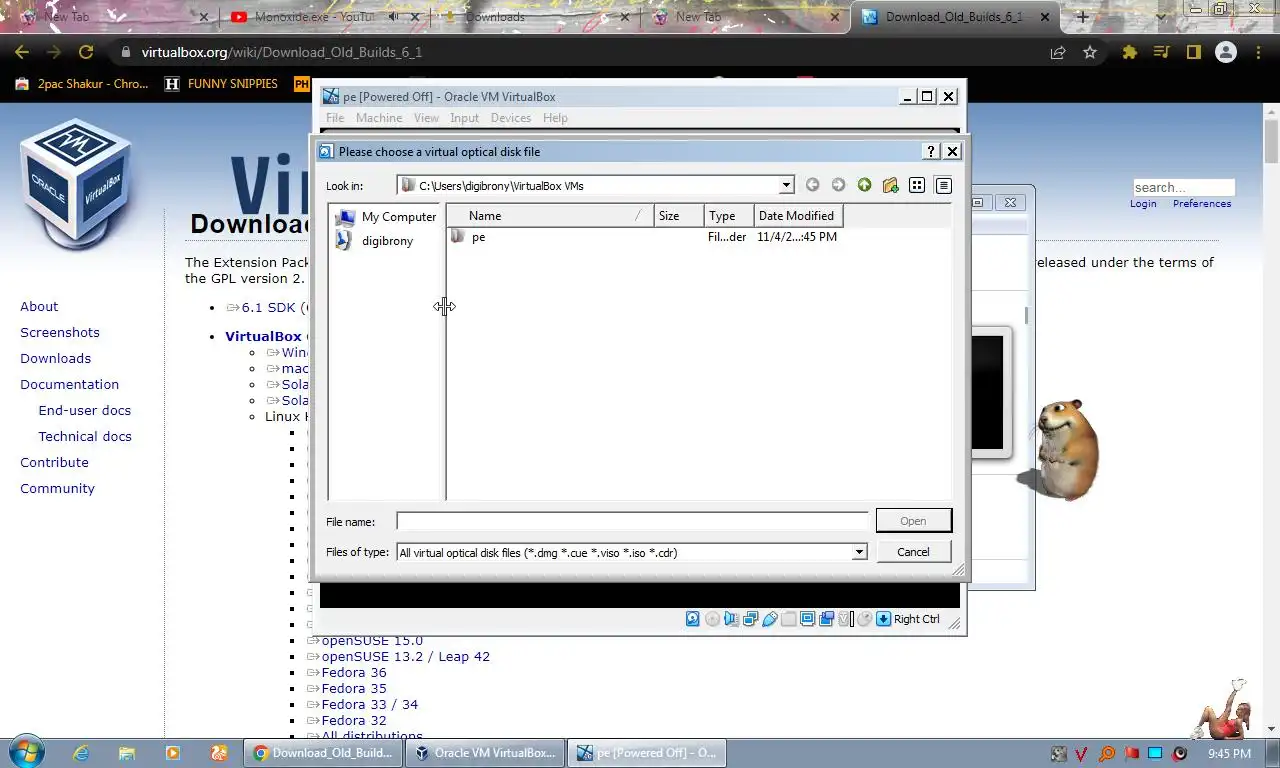Click the Chrome address bar URL
The height and width of the screenshot is (768, 1280).
coord(281,52)
